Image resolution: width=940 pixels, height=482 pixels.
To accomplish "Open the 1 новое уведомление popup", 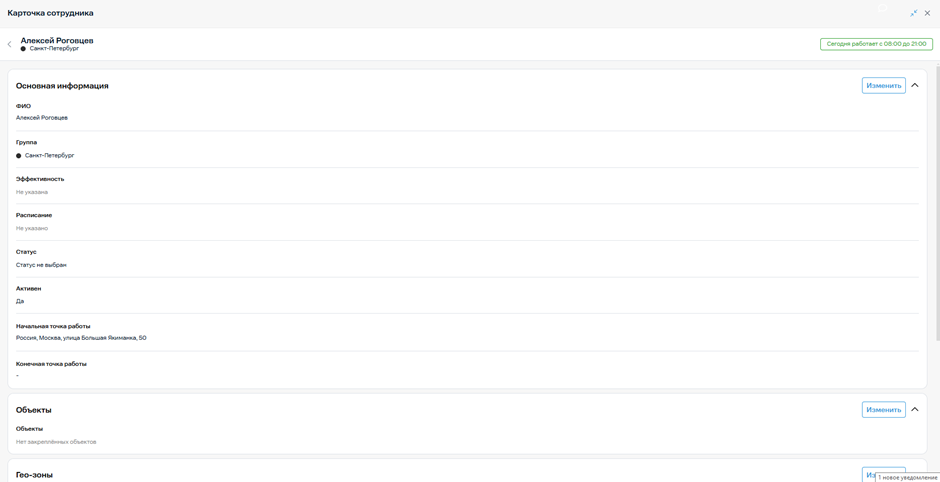I will [x=907, y=477].
